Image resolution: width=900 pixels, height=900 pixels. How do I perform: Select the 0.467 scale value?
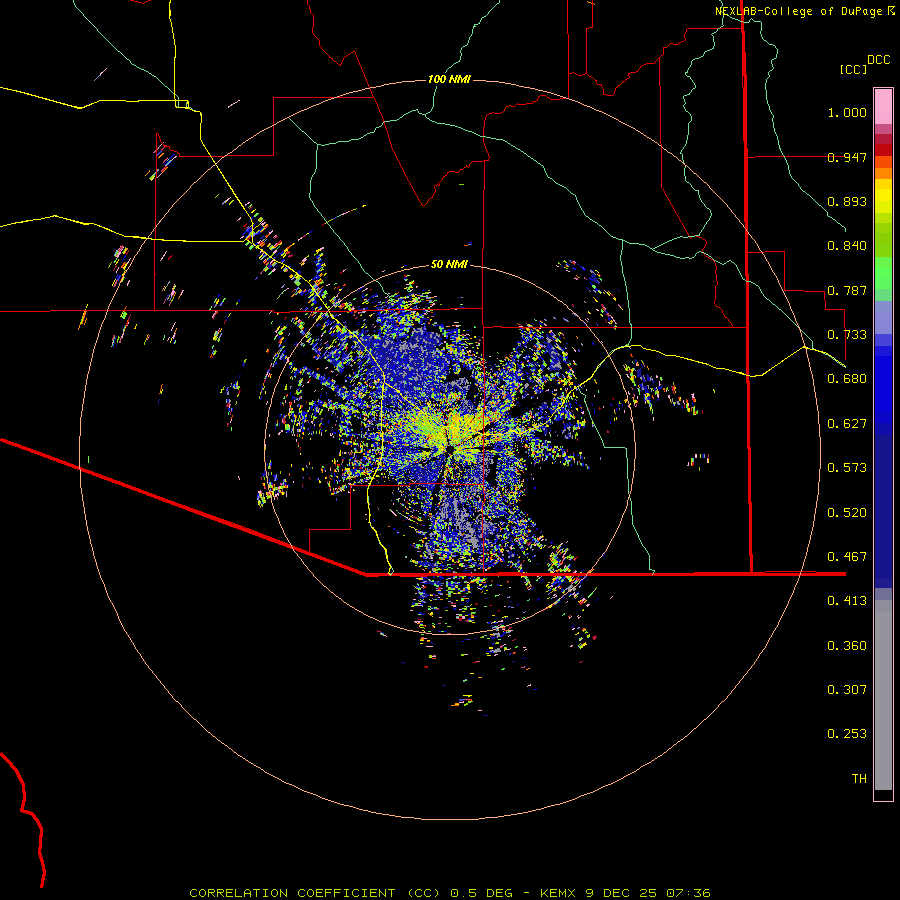[847, 557]
